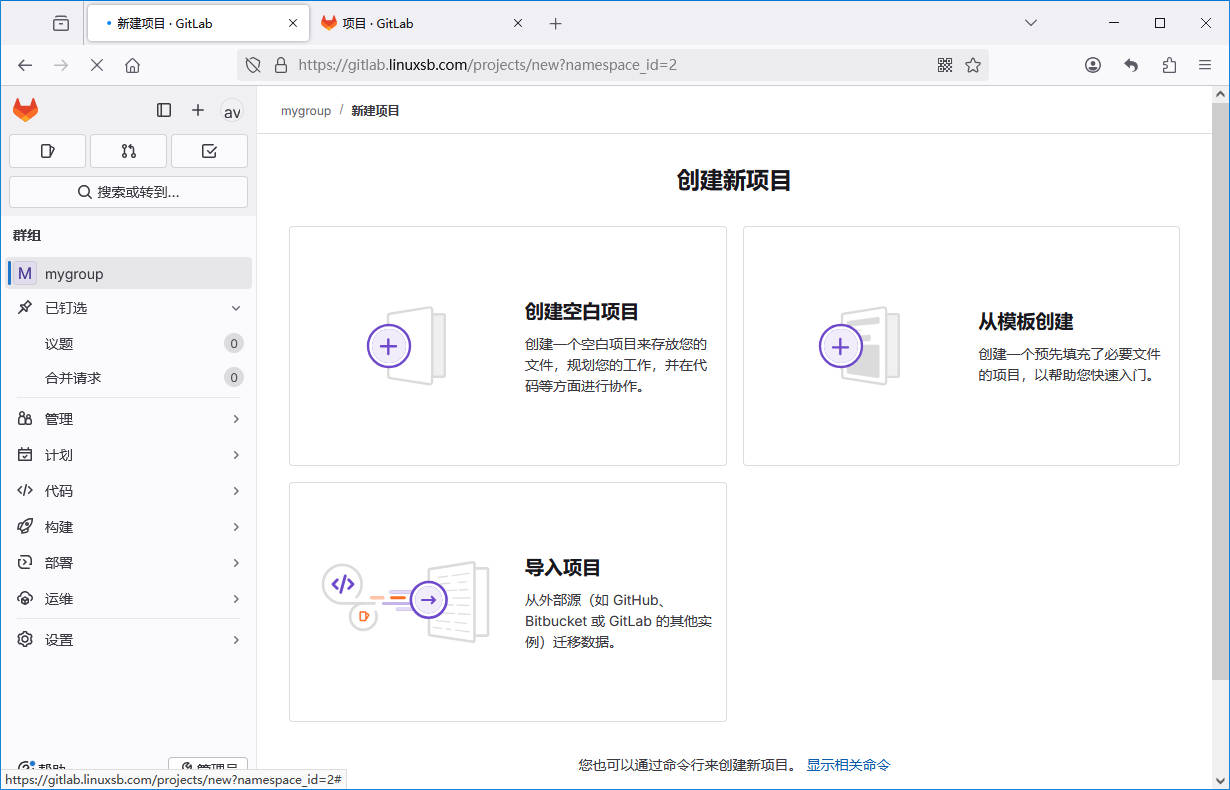Click 显示相关命令 link

848,765
